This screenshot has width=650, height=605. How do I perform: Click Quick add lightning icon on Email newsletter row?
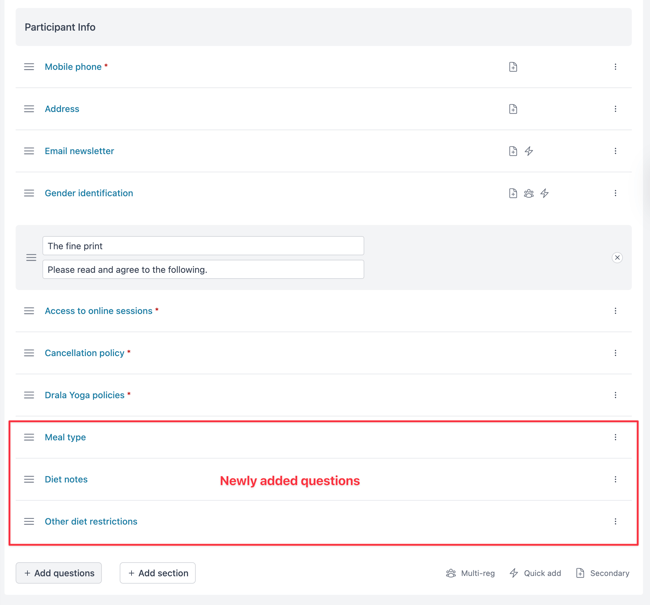click(x=529, y=151)
